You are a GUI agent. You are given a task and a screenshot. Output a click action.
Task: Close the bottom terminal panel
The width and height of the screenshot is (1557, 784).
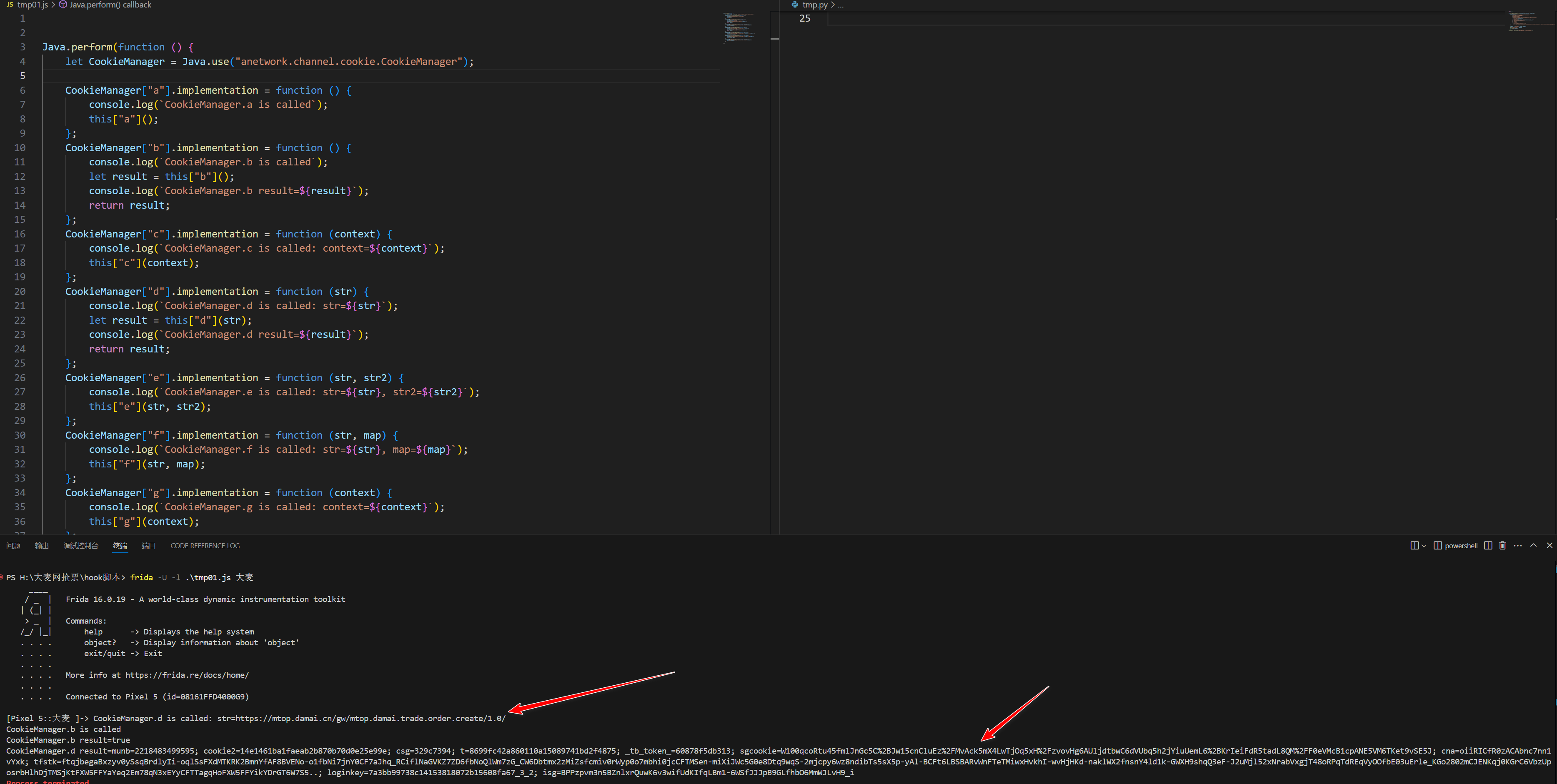(1549, 545)
